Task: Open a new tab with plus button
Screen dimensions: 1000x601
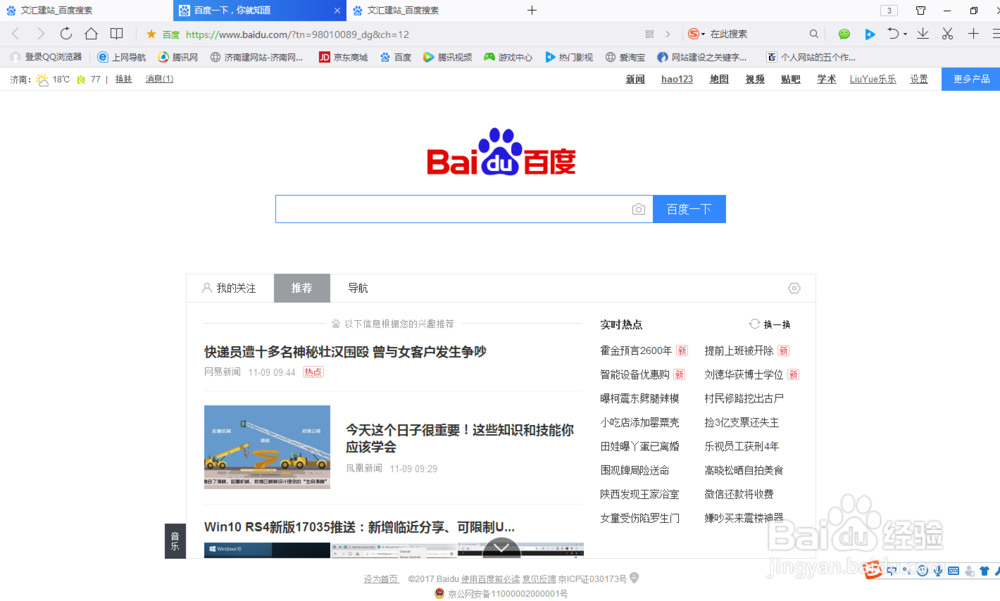Action: pos(532,10)
